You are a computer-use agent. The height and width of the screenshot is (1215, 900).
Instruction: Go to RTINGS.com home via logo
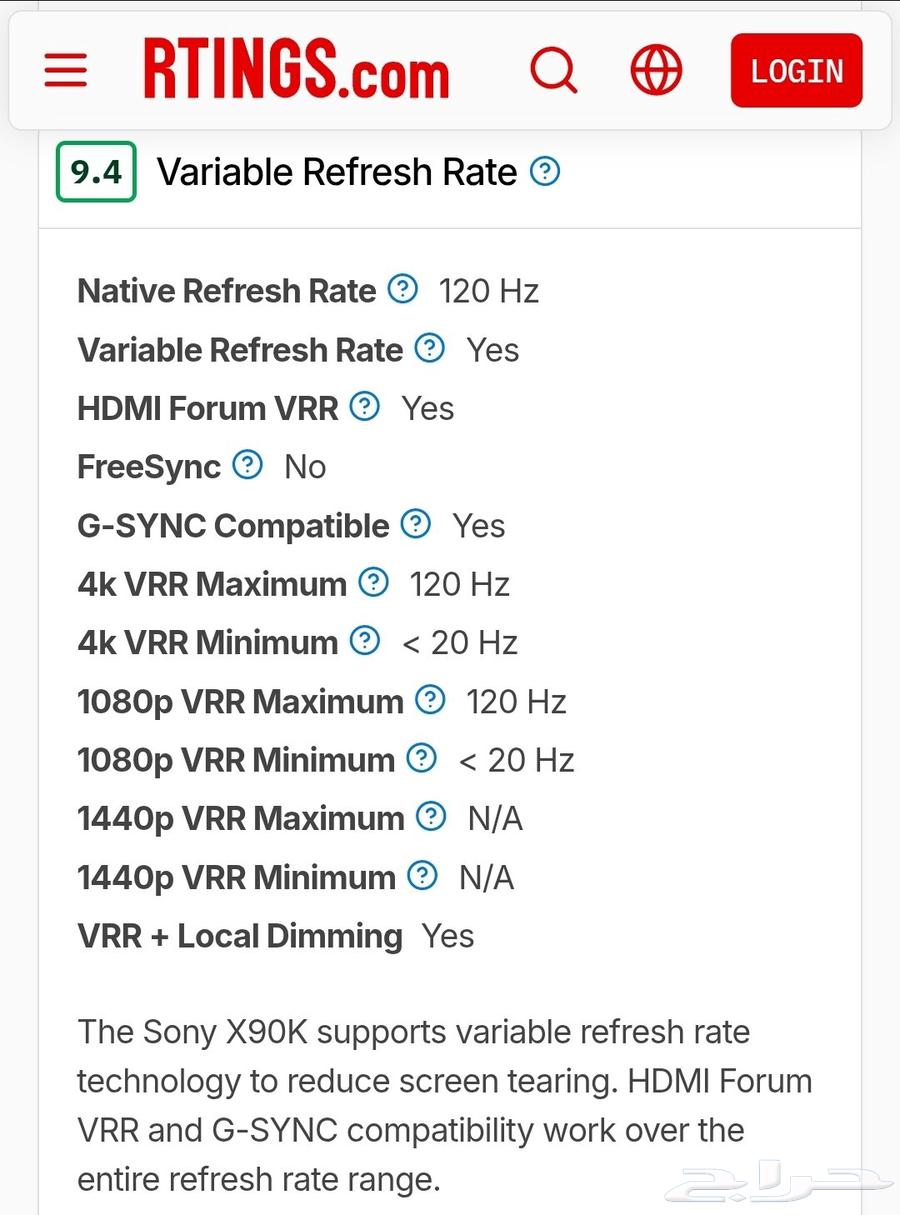coord(296,70)
